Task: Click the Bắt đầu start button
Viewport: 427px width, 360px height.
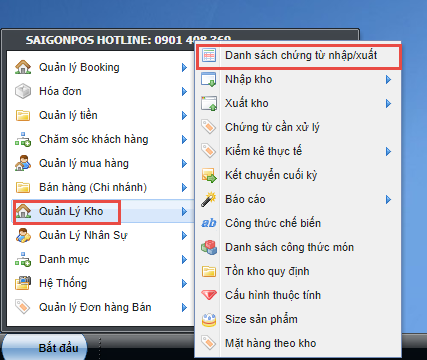Action: [44, 347]
